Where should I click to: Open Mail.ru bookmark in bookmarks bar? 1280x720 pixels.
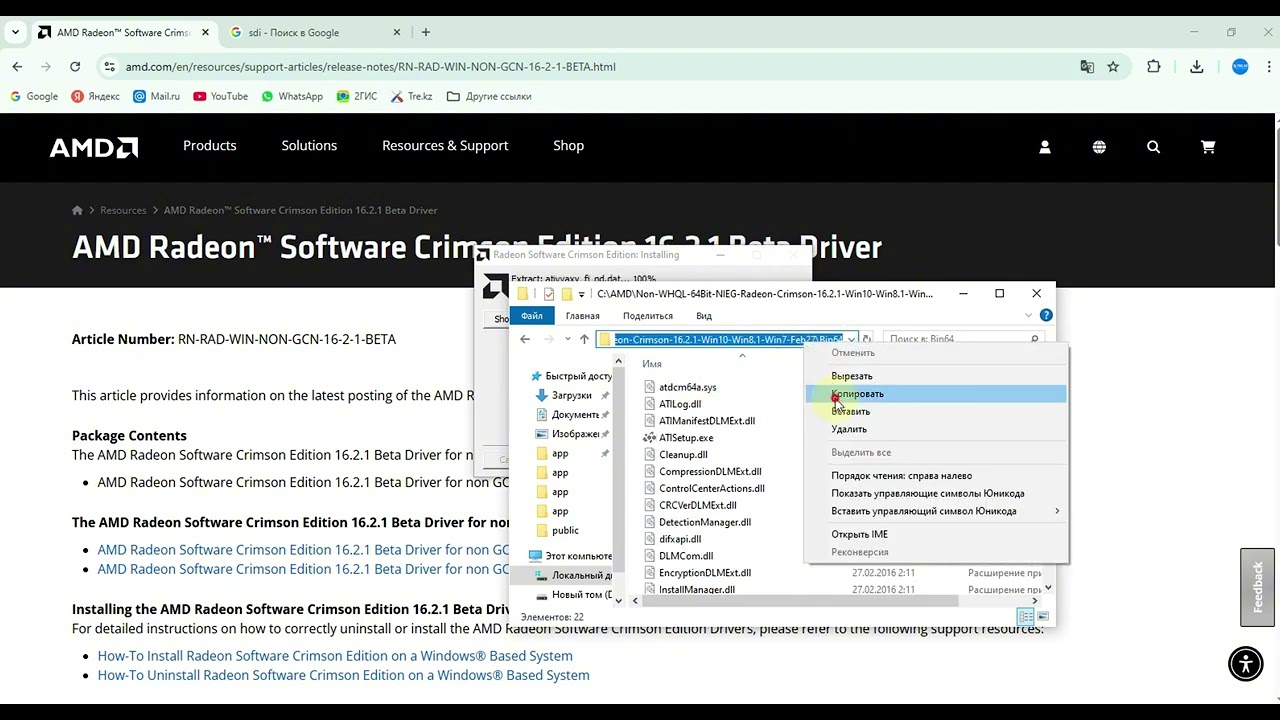click(x=157, y=97)
